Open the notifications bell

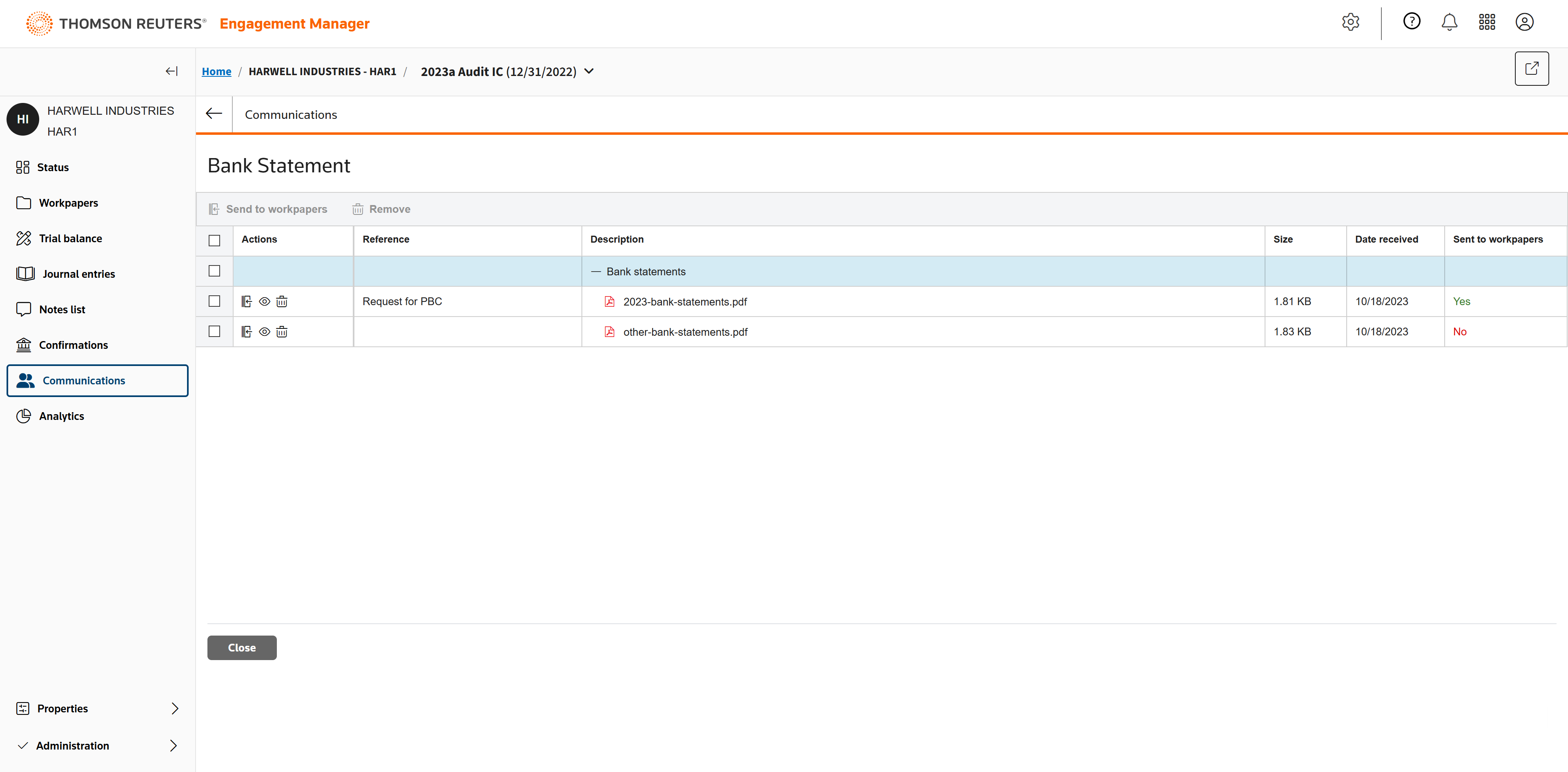[1449, 22]
